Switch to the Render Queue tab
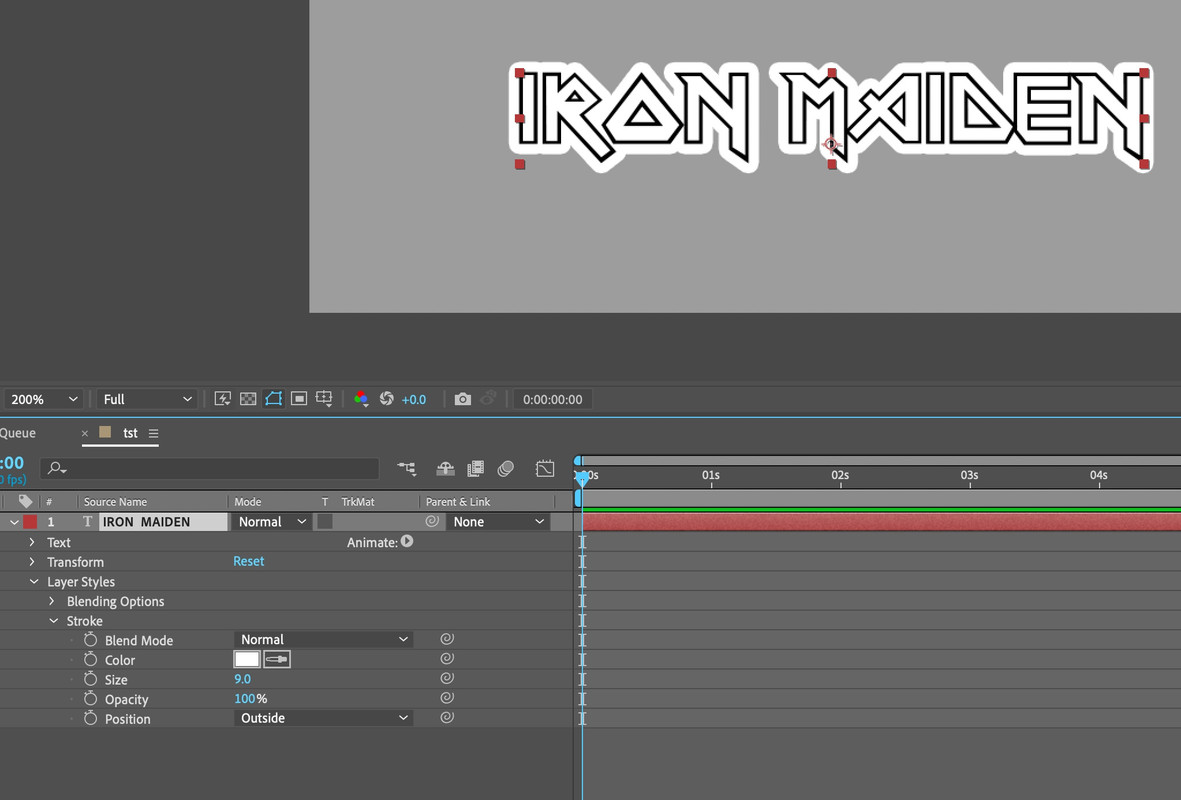Viewport: 1181px width, 800px height. tap(18, 433)
